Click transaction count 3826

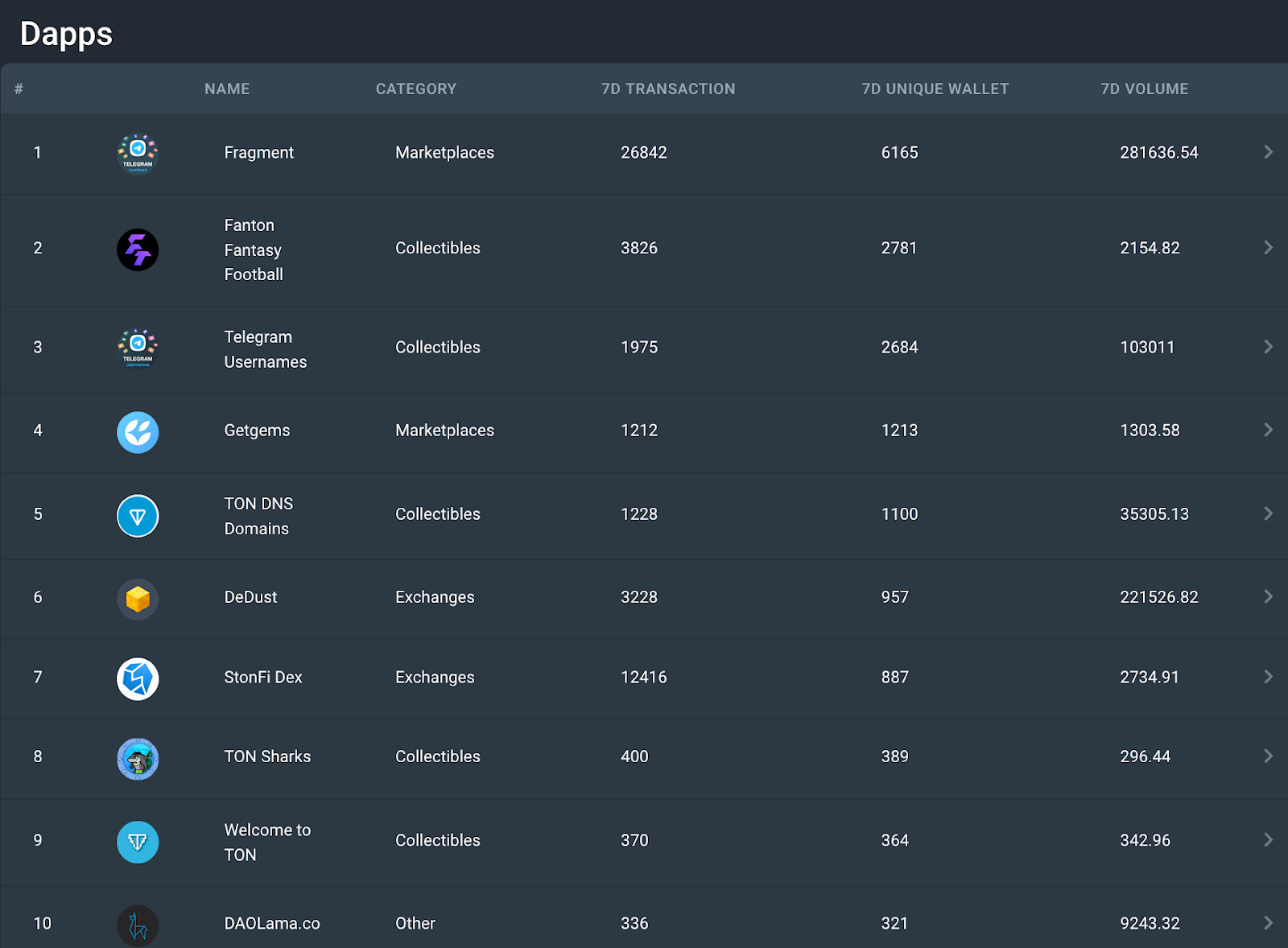[x=639, y=248]
